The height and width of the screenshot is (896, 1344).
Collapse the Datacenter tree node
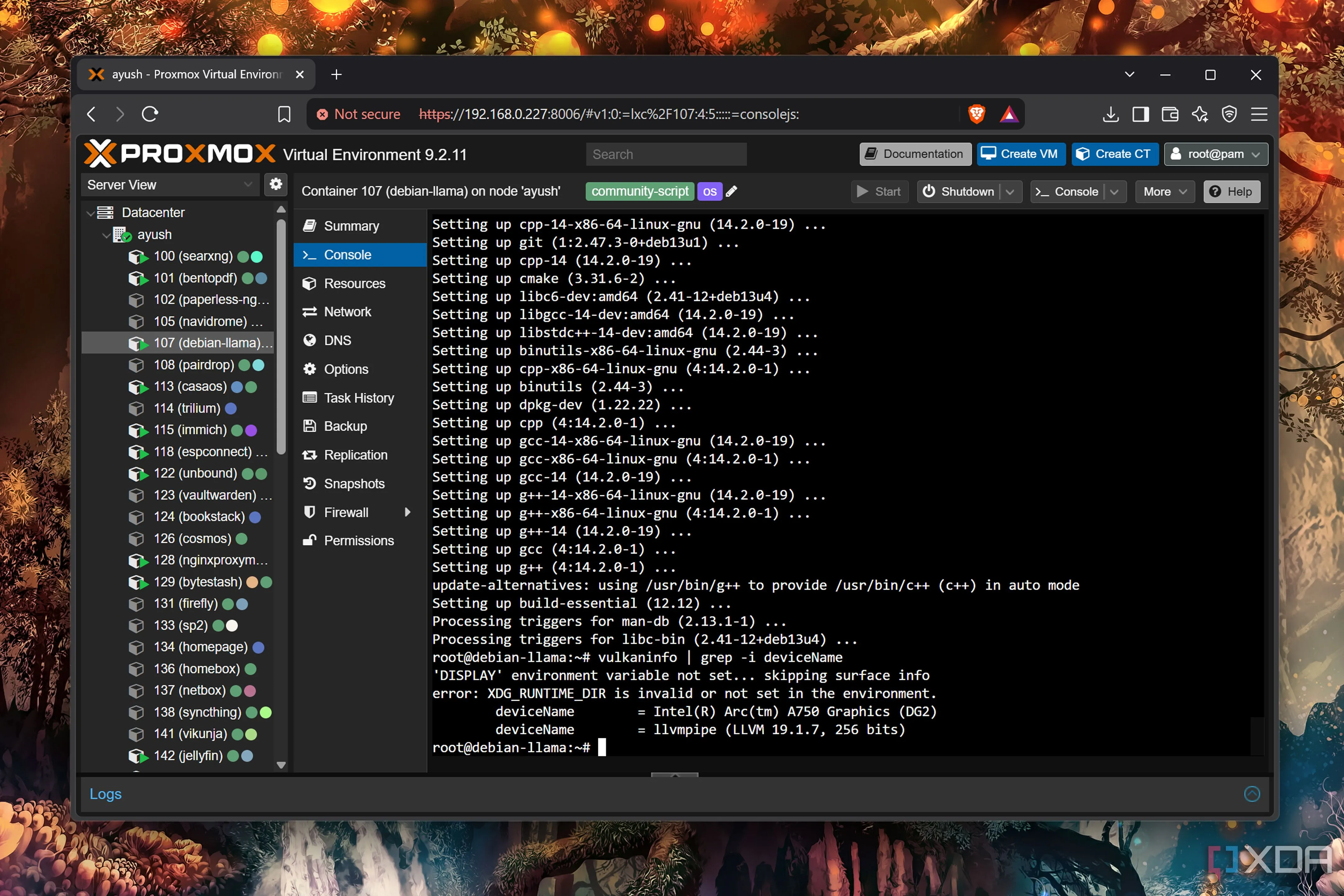click(90, 213)
